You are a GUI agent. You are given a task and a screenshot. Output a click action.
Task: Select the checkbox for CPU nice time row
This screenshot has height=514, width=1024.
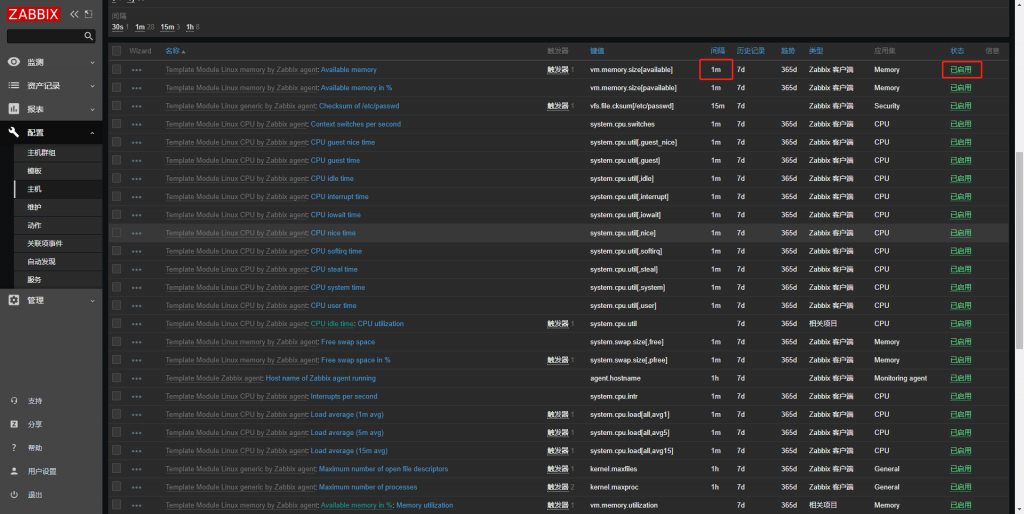tap(116, 233)
